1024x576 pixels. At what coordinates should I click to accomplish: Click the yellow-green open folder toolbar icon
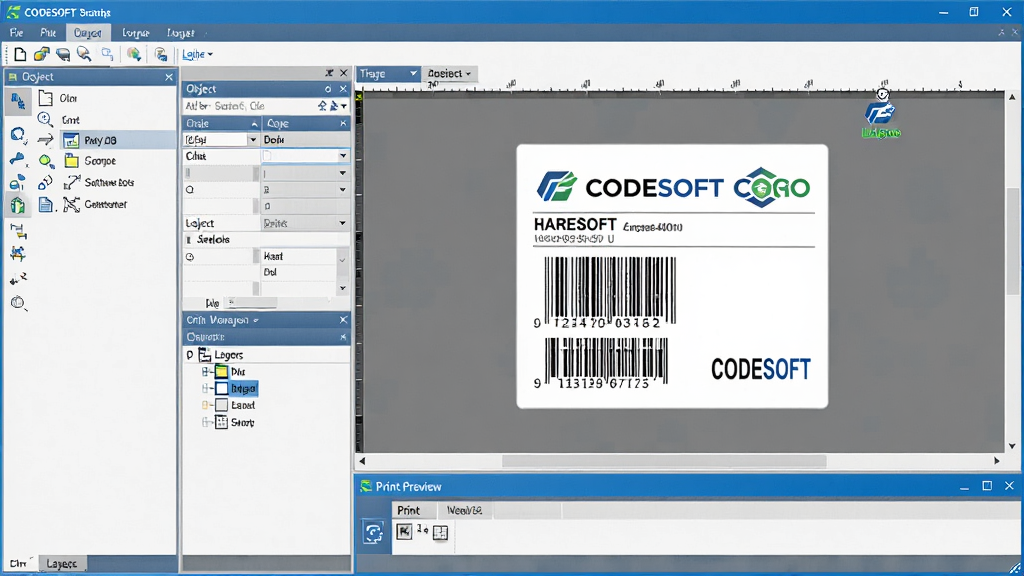(x=42, y=54)
